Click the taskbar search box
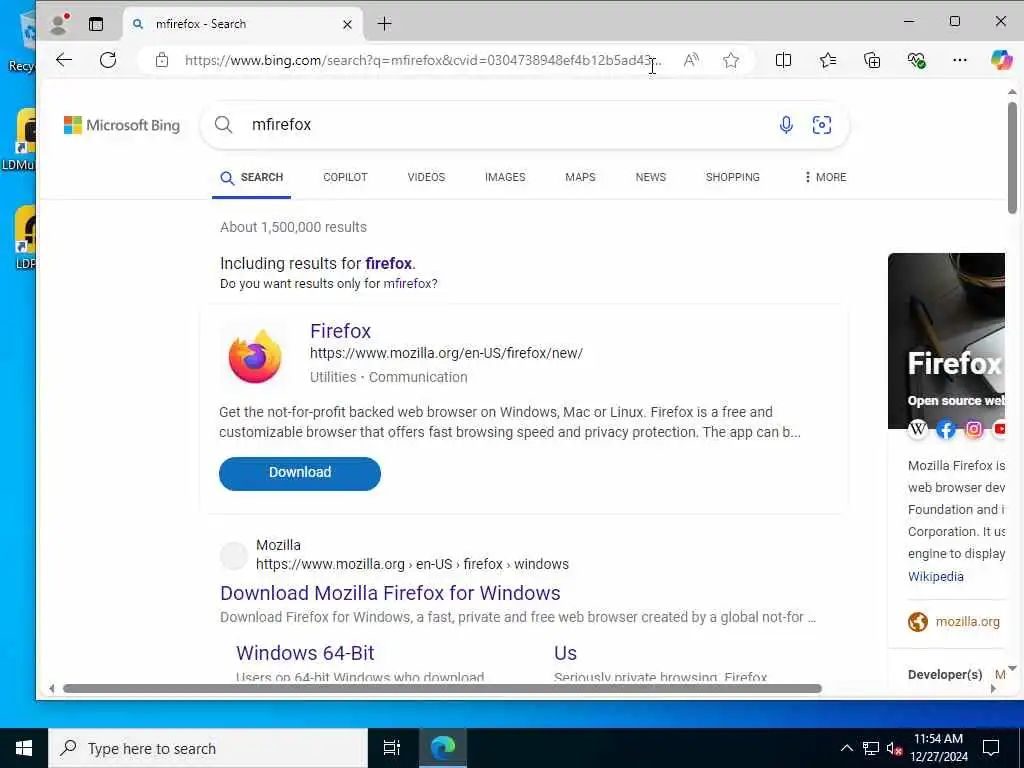 [x=208, y=748]
